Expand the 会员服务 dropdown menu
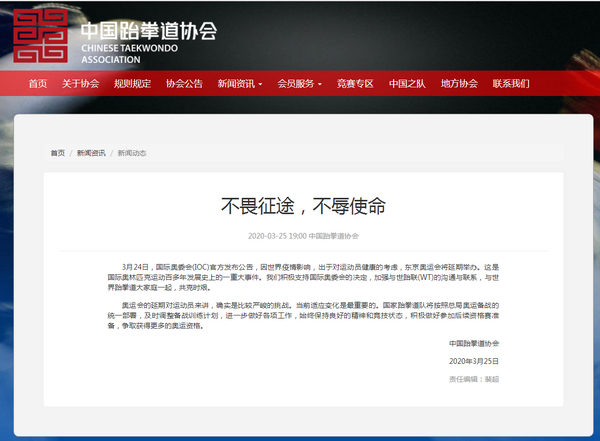 [300, 84]
